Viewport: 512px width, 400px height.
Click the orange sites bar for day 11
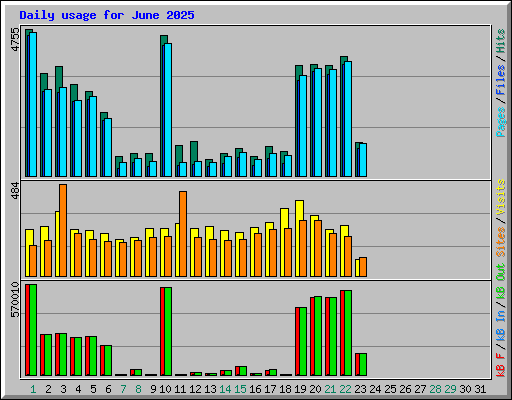[183, 234]
